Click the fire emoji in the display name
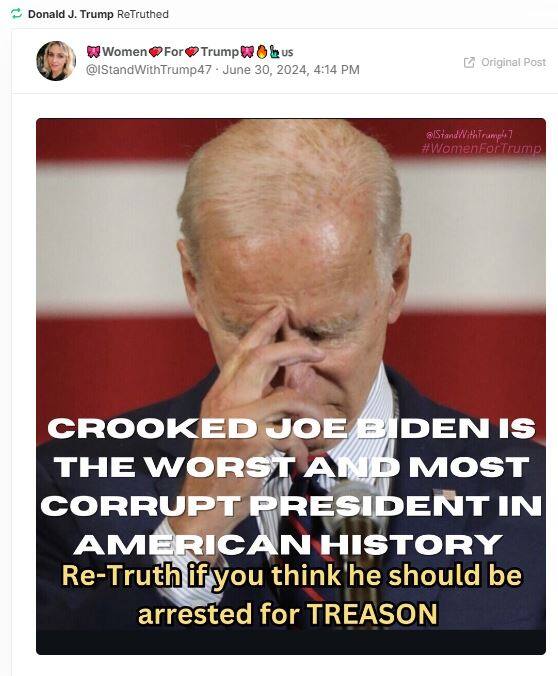 (x=261, y=52)
